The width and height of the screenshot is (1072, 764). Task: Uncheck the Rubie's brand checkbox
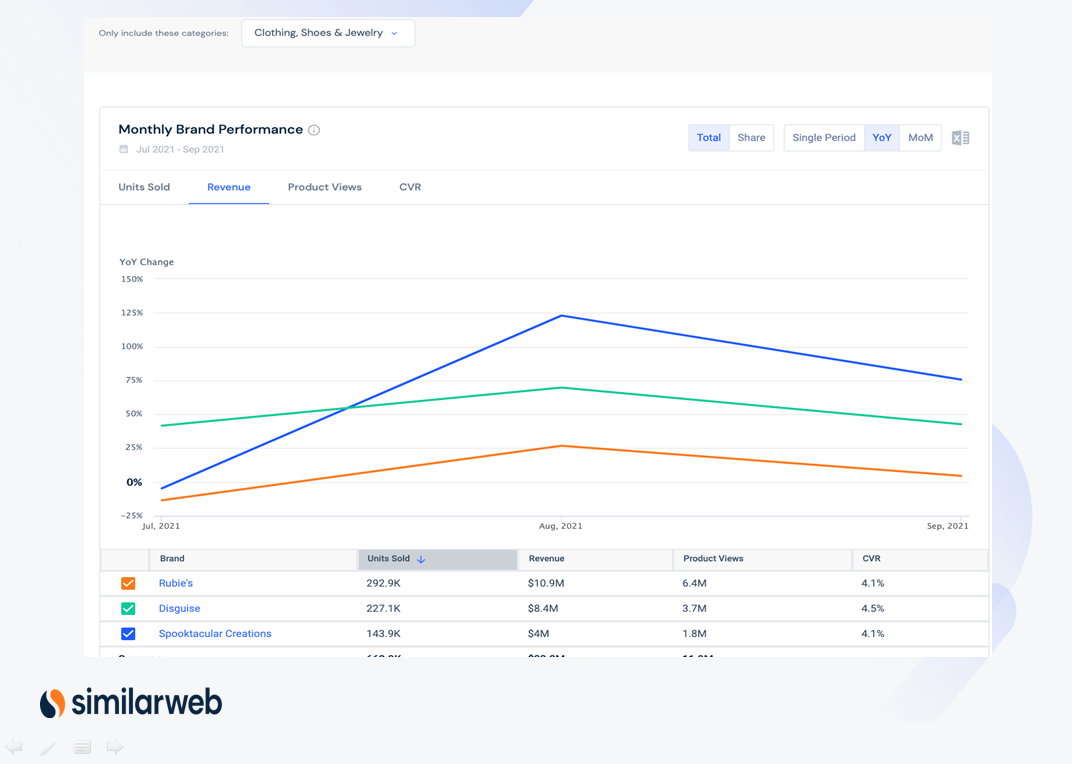pos(128,583)
